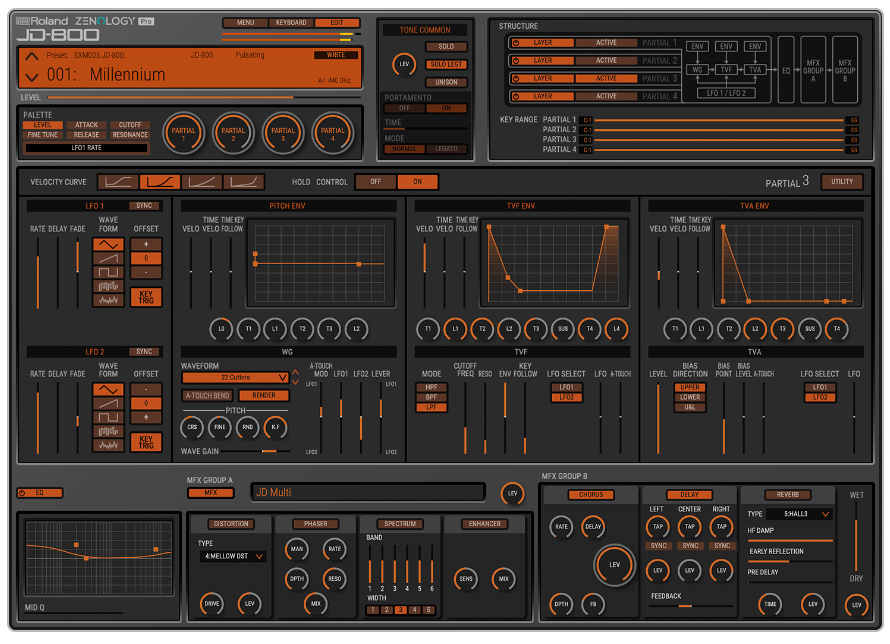The image size is (890, 644).
Task: Open the JD Multi MFX type selector
Action: (x=368, y=492)
